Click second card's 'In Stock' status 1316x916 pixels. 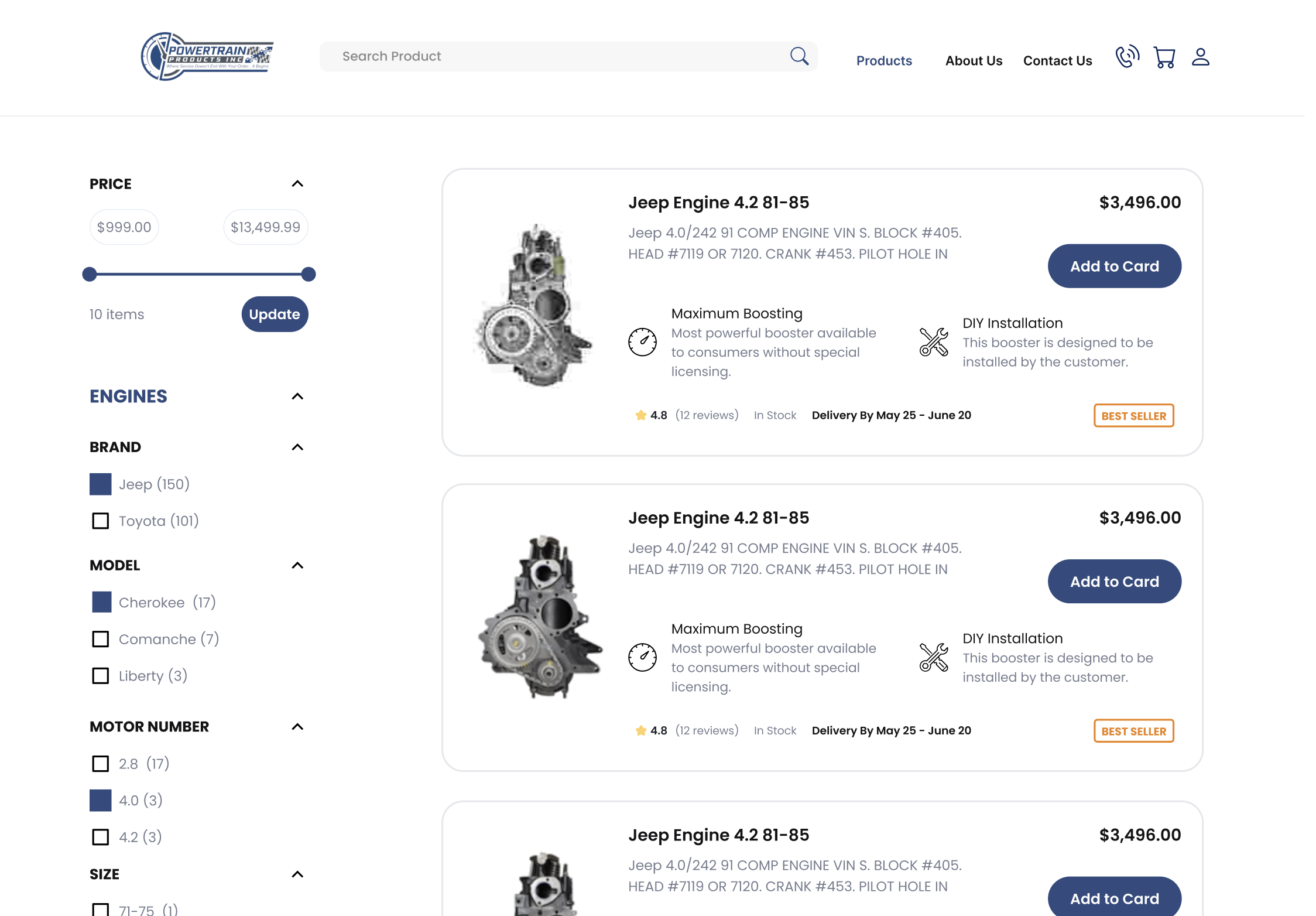[x=775, y=730]
